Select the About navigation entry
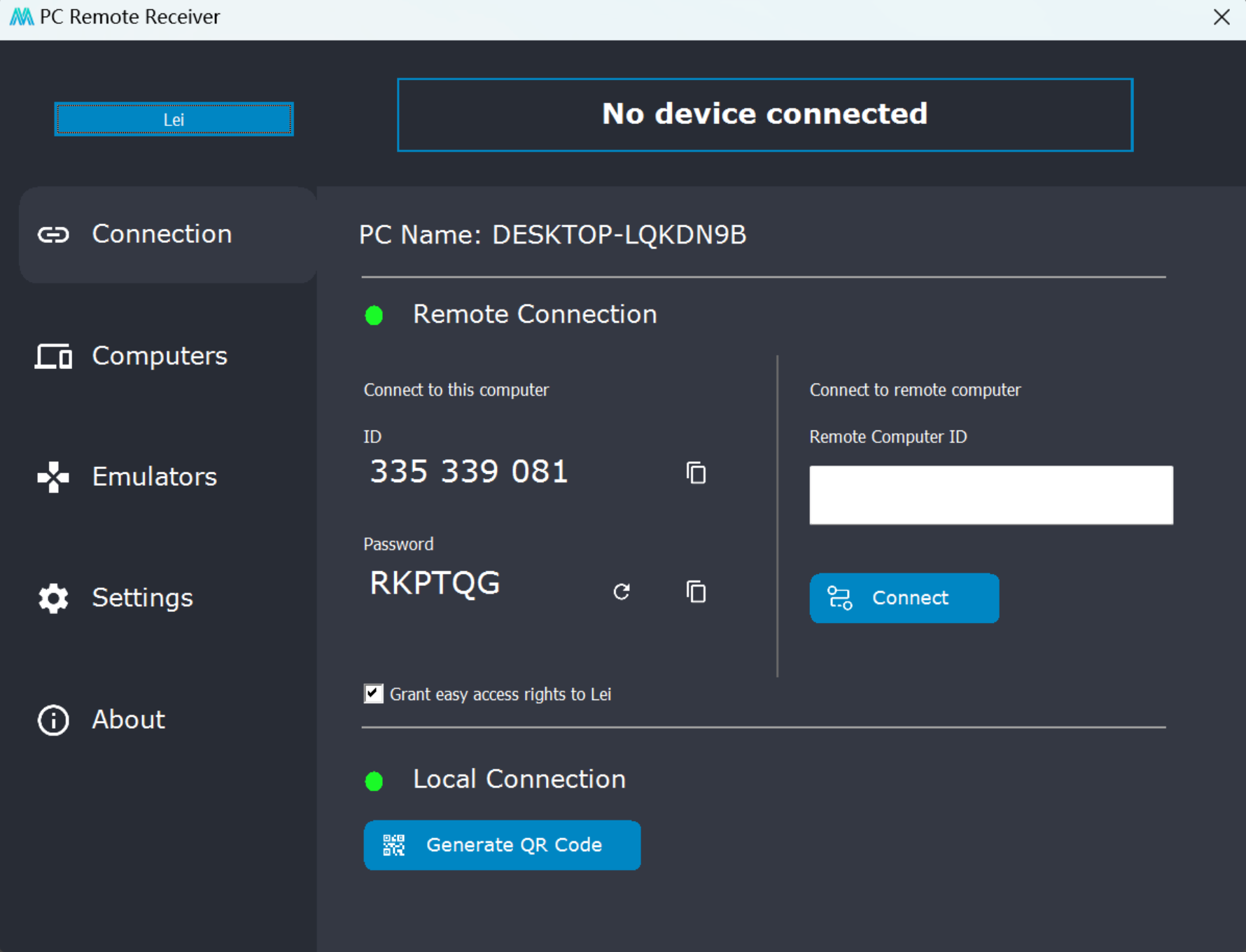 click(128, 720)
